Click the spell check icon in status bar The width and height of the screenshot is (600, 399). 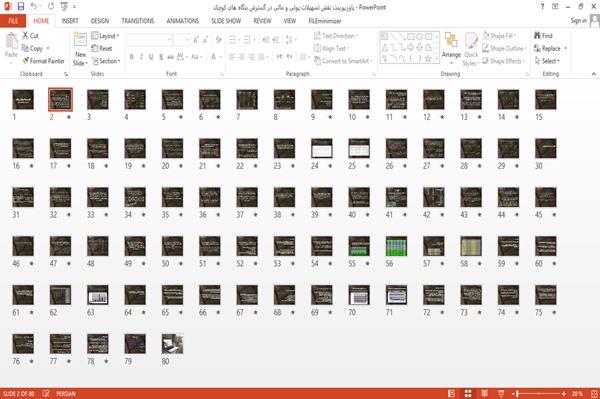(x=46, y=393)
